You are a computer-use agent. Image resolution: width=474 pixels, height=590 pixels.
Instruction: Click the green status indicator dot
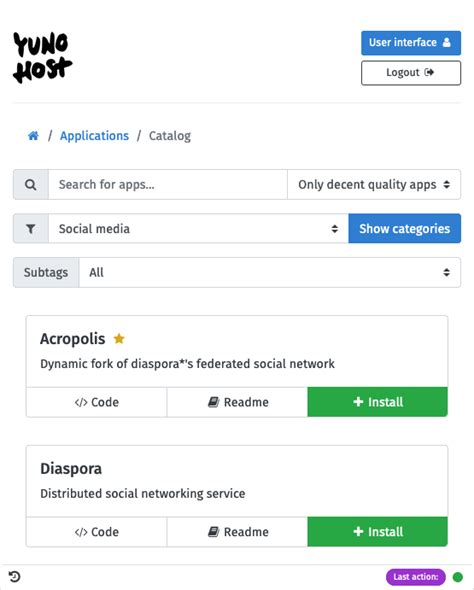coord(457,577)
